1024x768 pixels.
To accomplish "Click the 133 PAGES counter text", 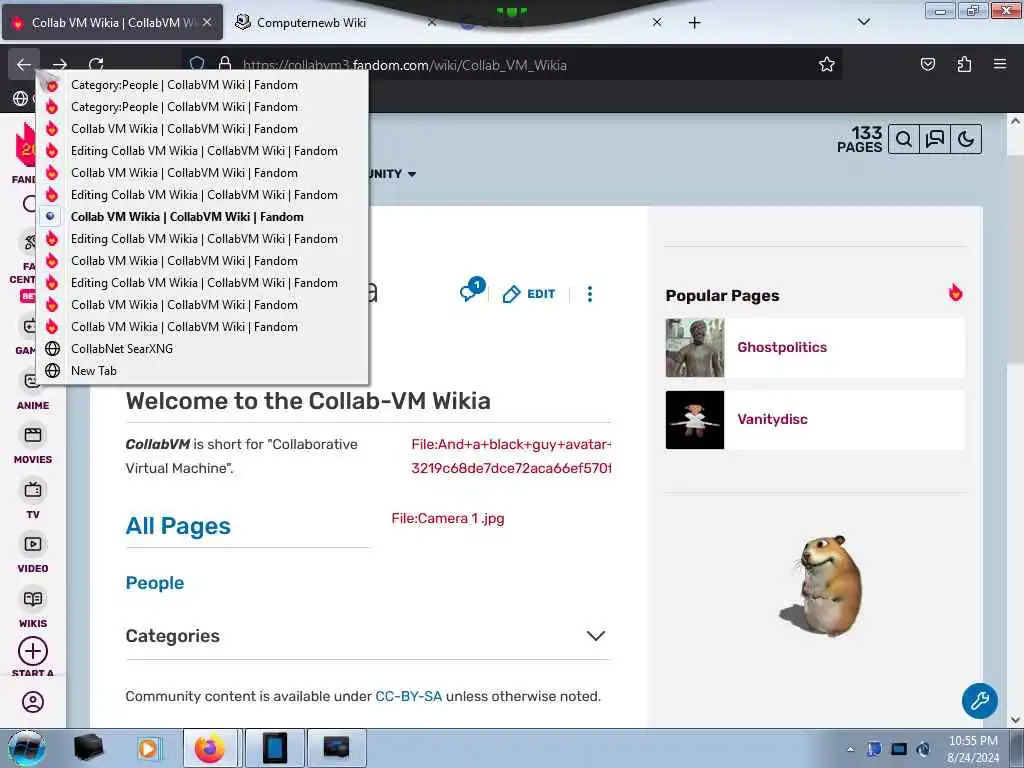I will click(860, 139).
